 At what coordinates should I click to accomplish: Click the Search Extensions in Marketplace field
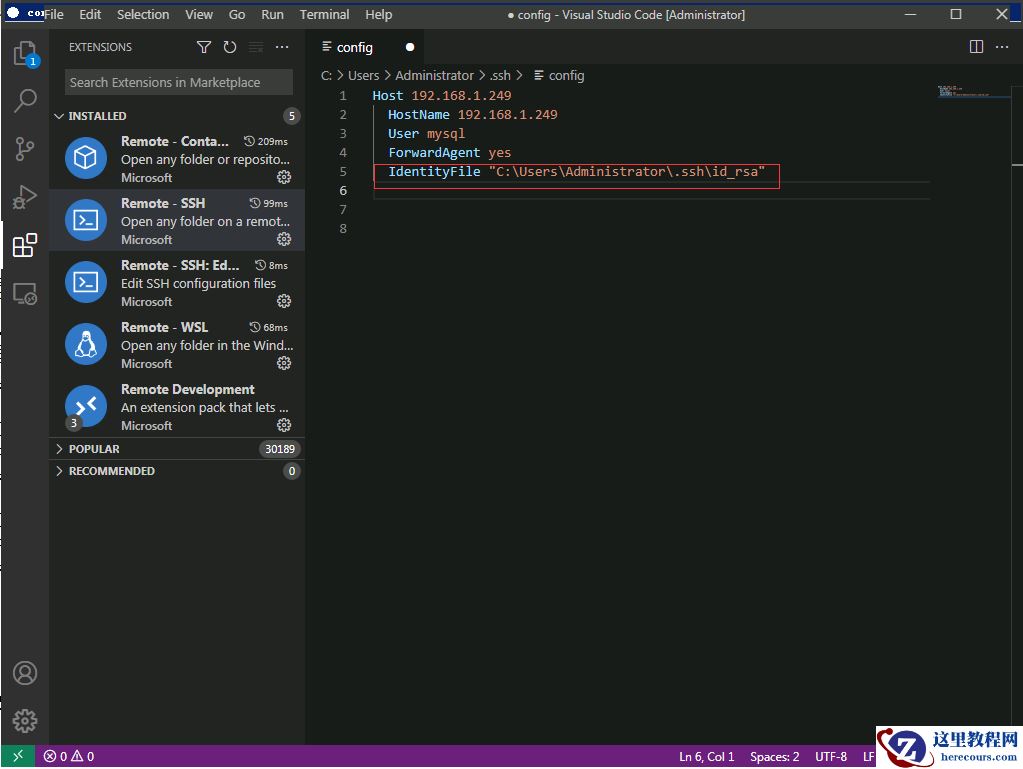178,83
